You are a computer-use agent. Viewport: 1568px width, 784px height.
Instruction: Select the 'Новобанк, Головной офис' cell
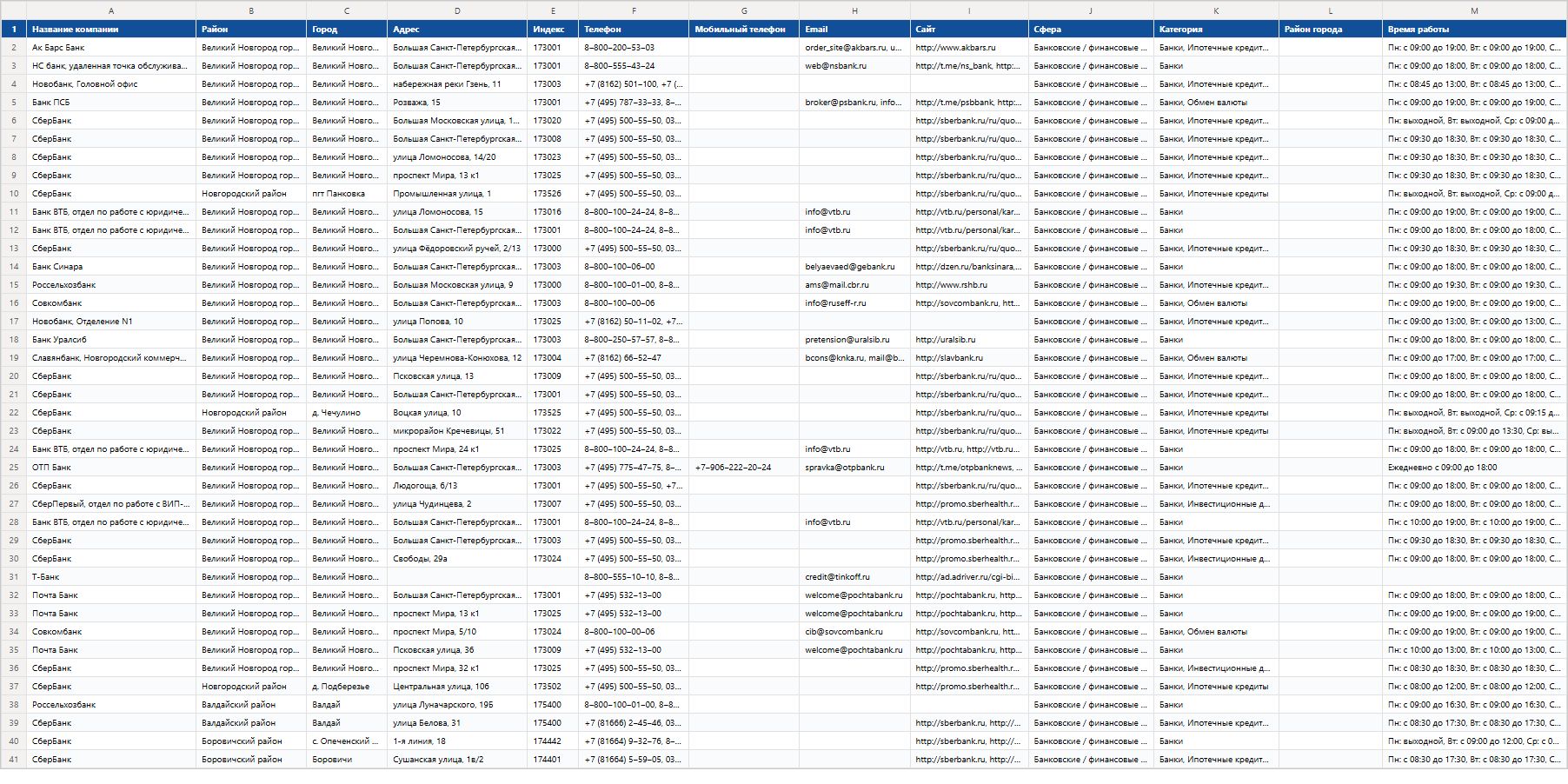pos(111,84)
